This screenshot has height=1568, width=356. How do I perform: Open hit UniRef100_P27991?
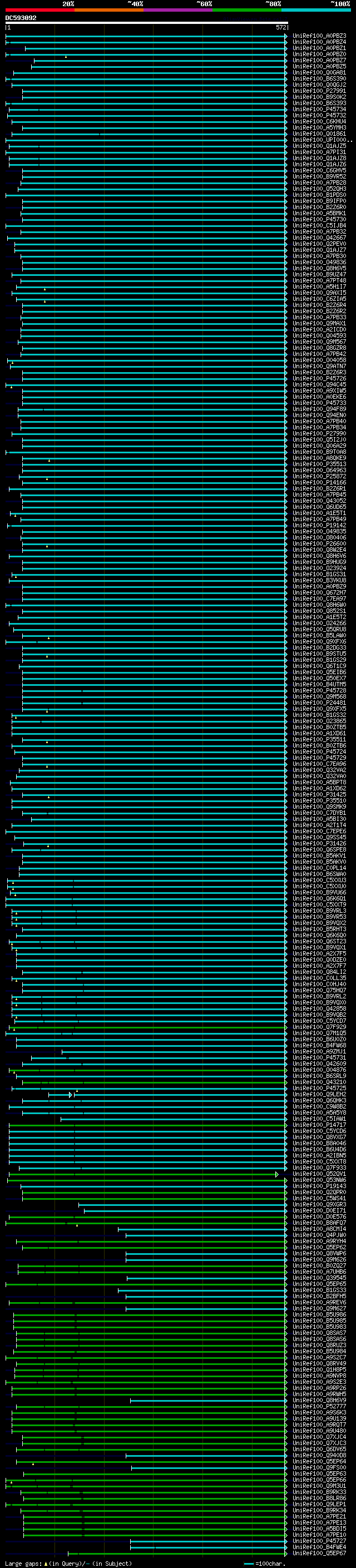click(x=319, y=91)
